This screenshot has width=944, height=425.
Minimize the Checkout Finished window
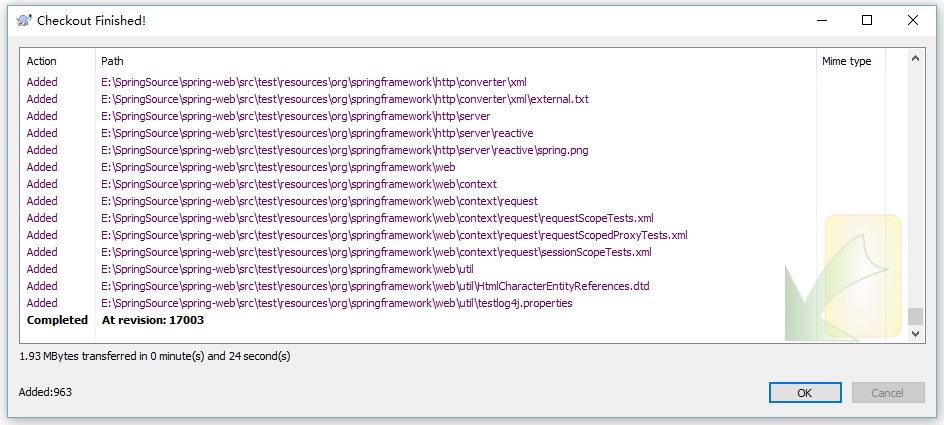click(822, 20)
